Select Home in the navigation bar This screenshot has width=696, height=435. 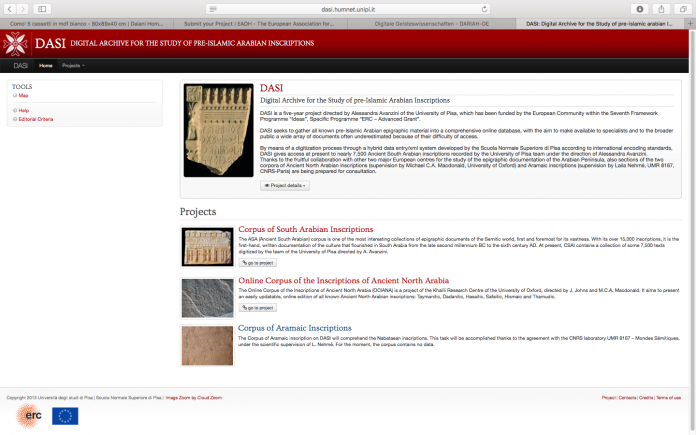[x=46, y=66]
